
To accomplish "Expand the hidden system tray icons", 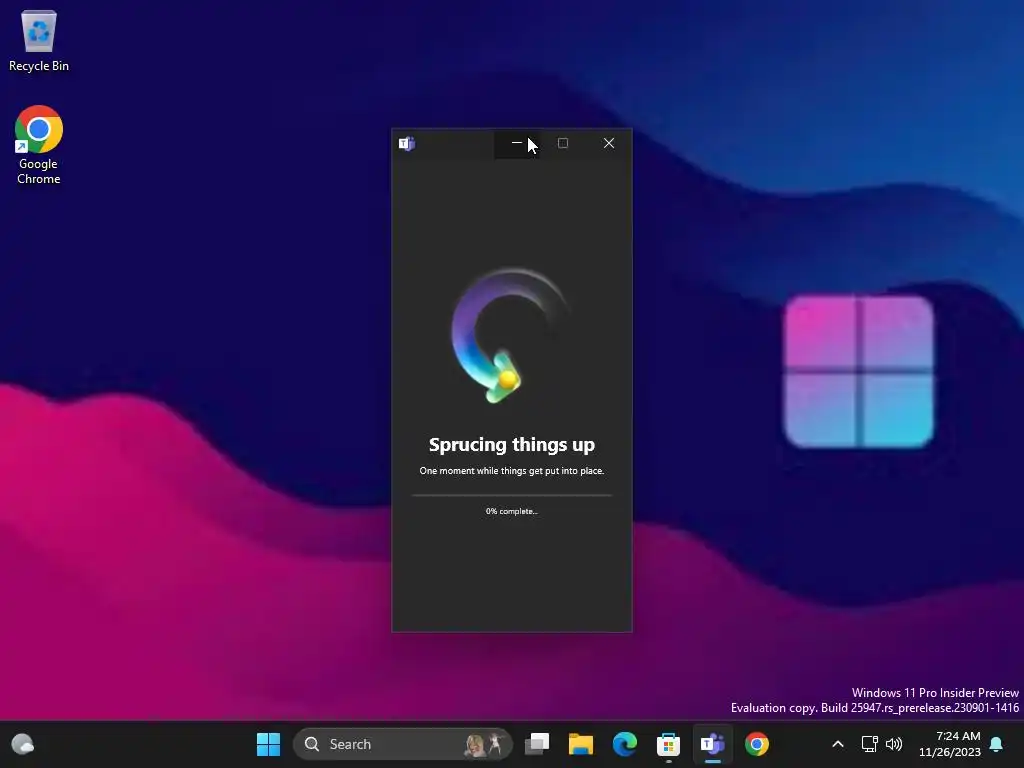I will click(838, 744).
